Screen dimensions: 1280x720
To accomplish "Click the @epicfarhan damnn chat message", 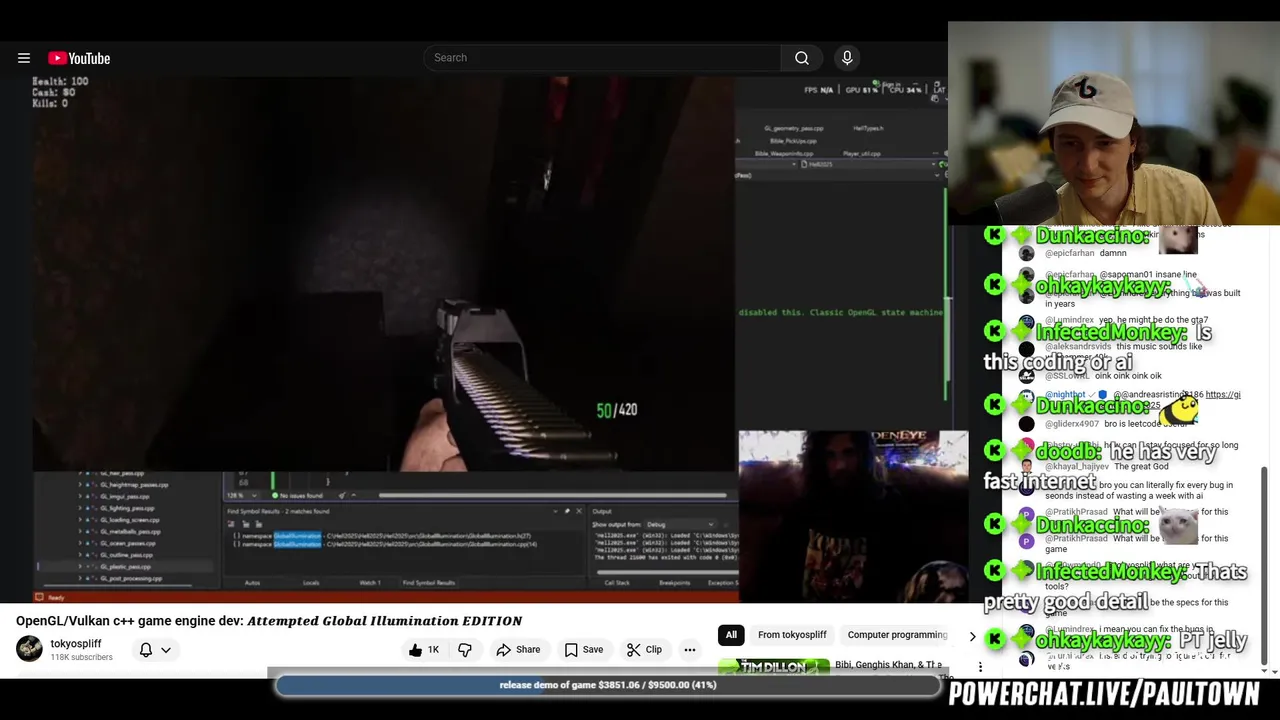I will 1086,253.
